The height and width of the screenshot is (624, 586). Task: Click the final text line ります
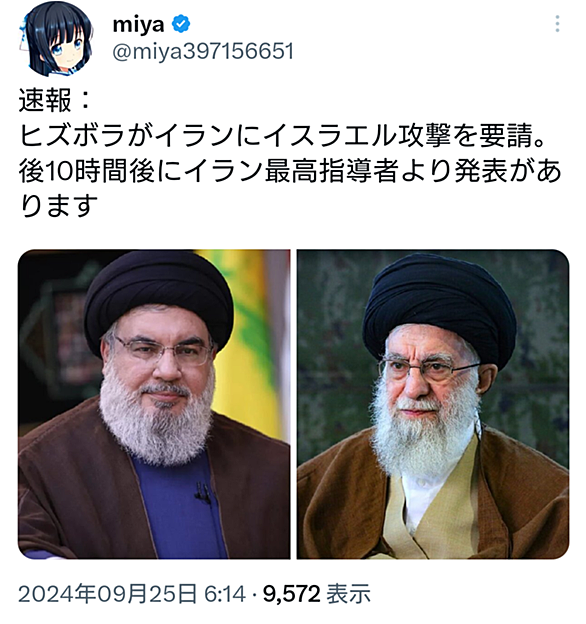pos(58,206)
